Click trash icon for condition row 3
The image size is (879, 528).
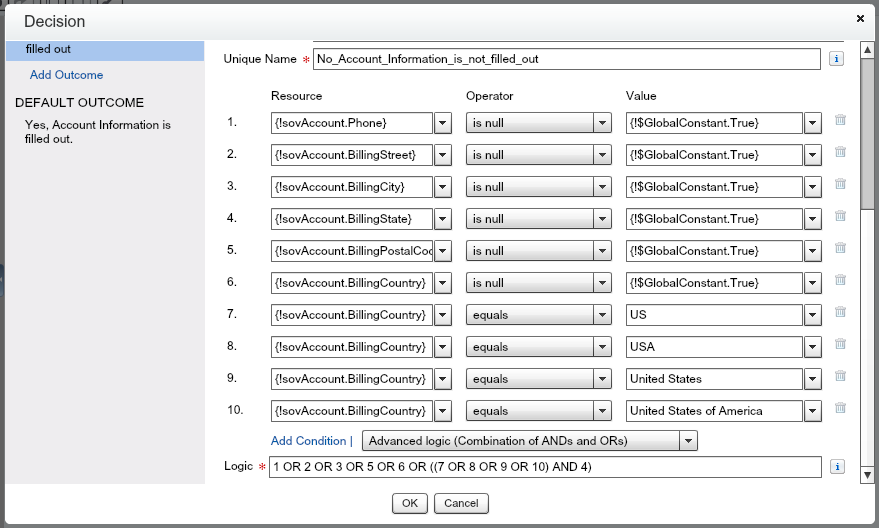pyautogui.click(x=840, y=184)
